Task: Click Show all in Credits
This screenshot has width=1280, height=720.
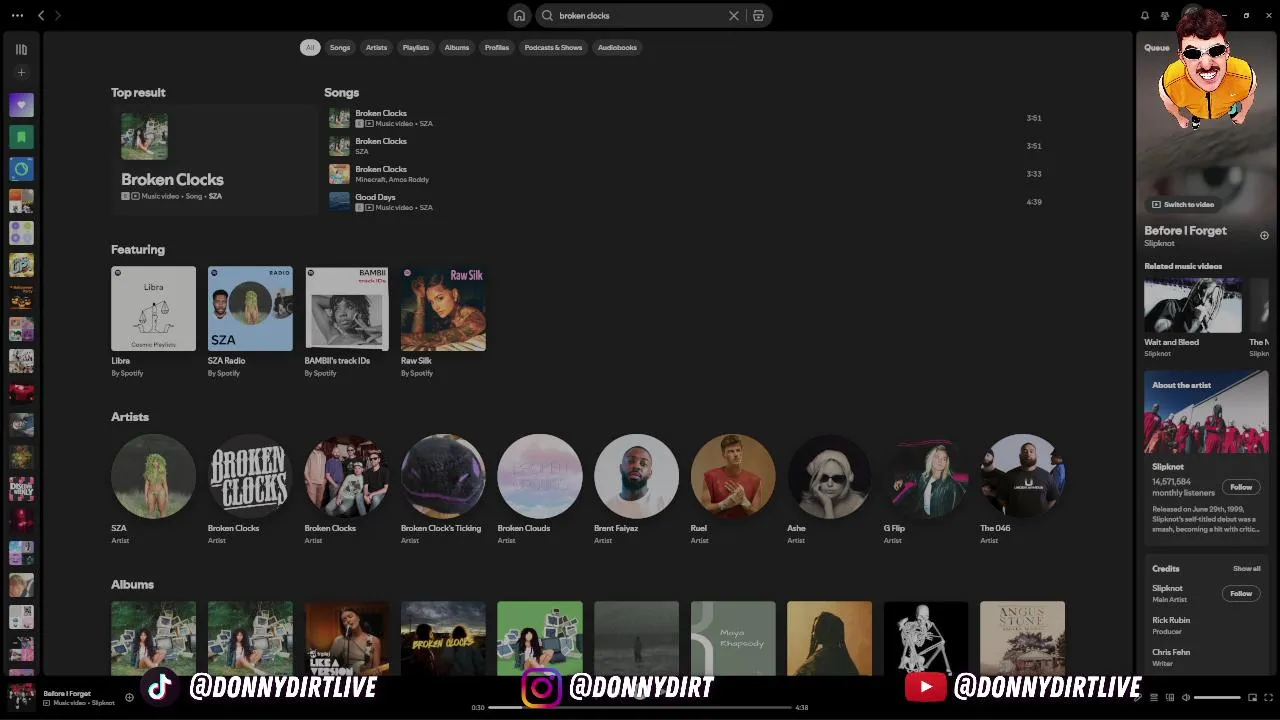Action: coord(1246,568)
